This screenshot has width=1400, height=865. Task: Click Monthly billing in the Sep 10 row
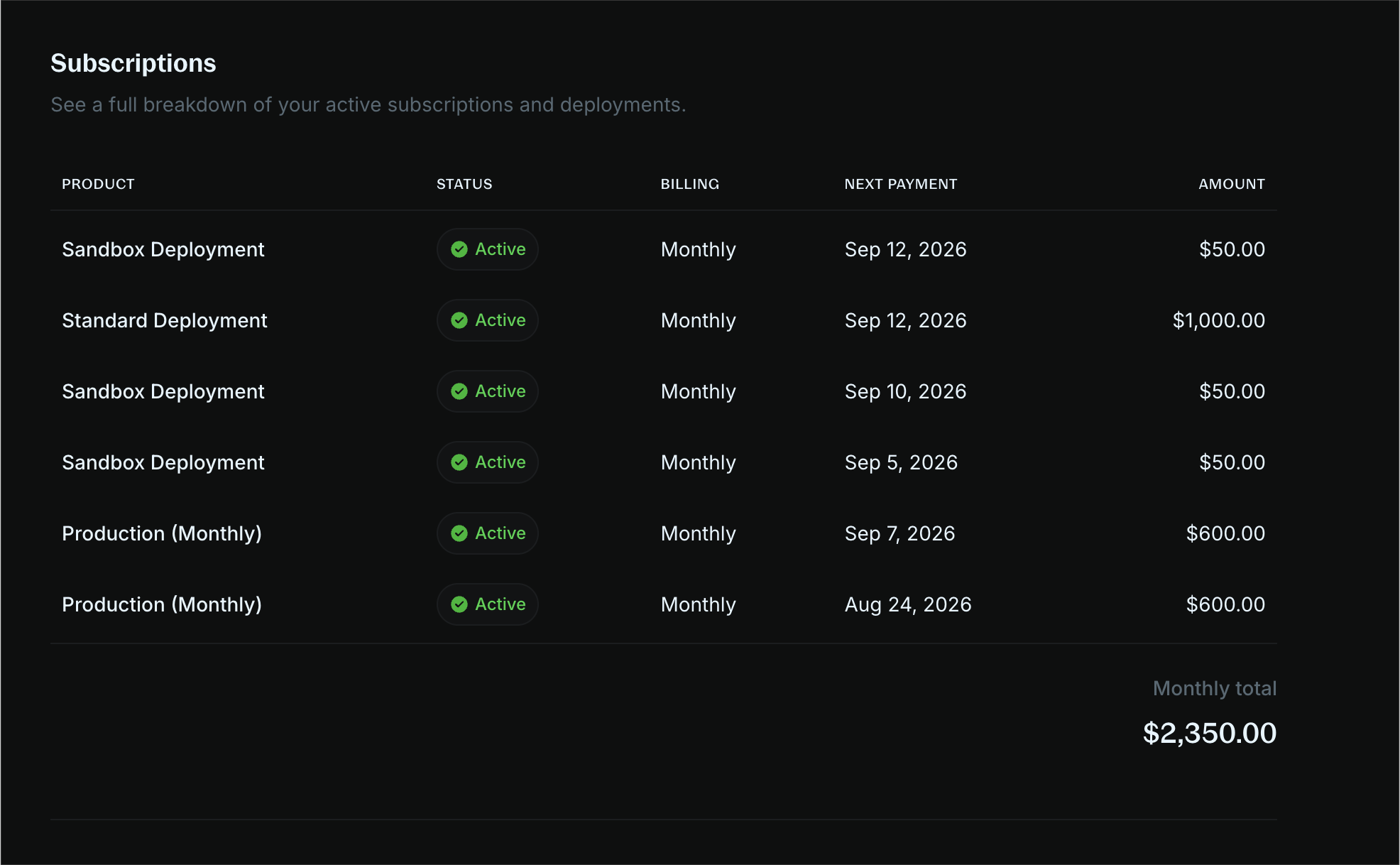tap(699, 391)
